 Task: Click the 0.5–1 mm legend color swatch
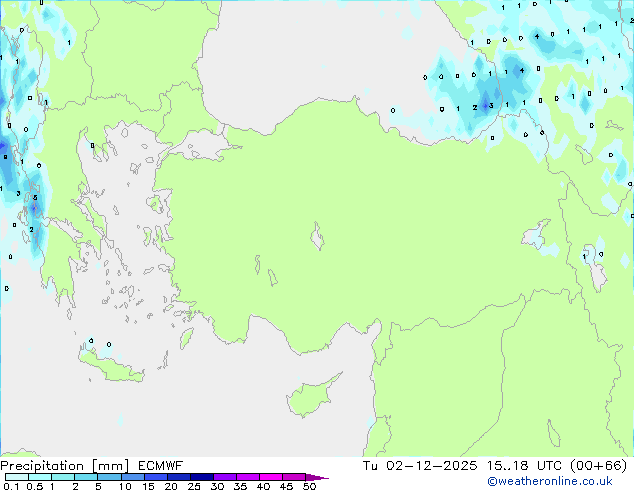(40, 477)
